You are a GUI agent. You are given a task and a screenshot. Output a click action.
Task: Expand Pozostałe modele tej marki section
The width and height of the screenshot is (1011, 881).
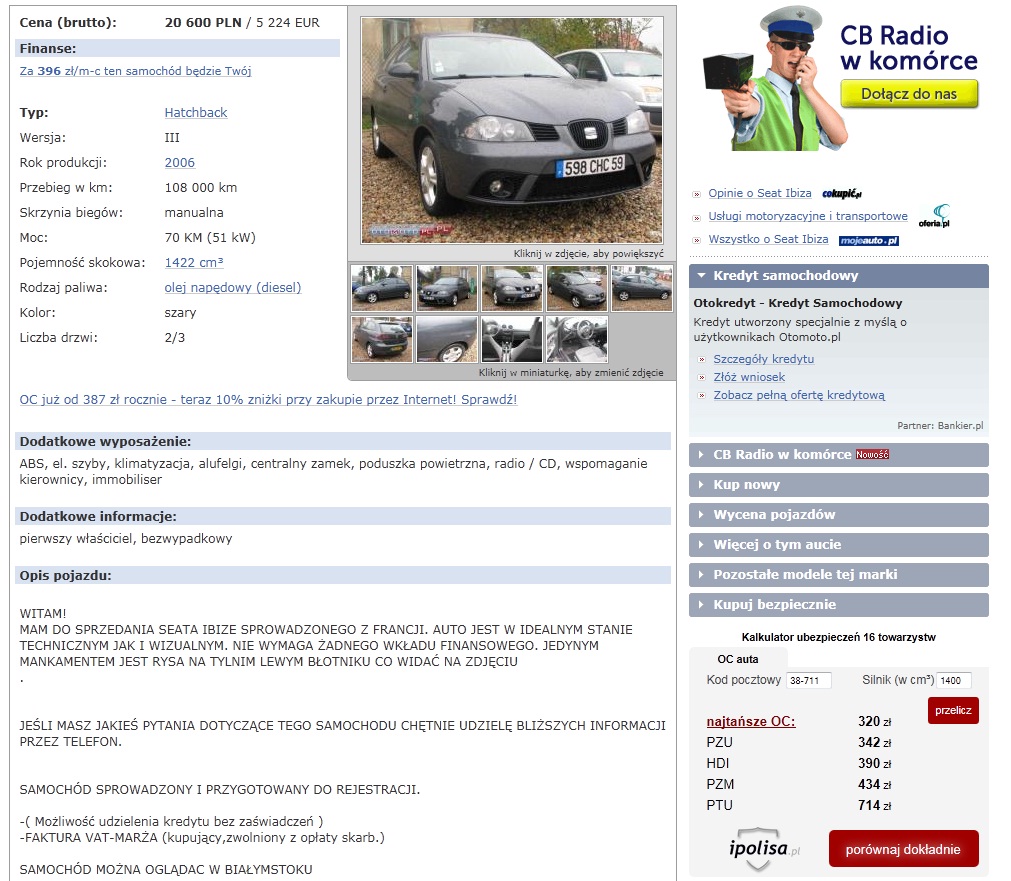click(838, 575)
